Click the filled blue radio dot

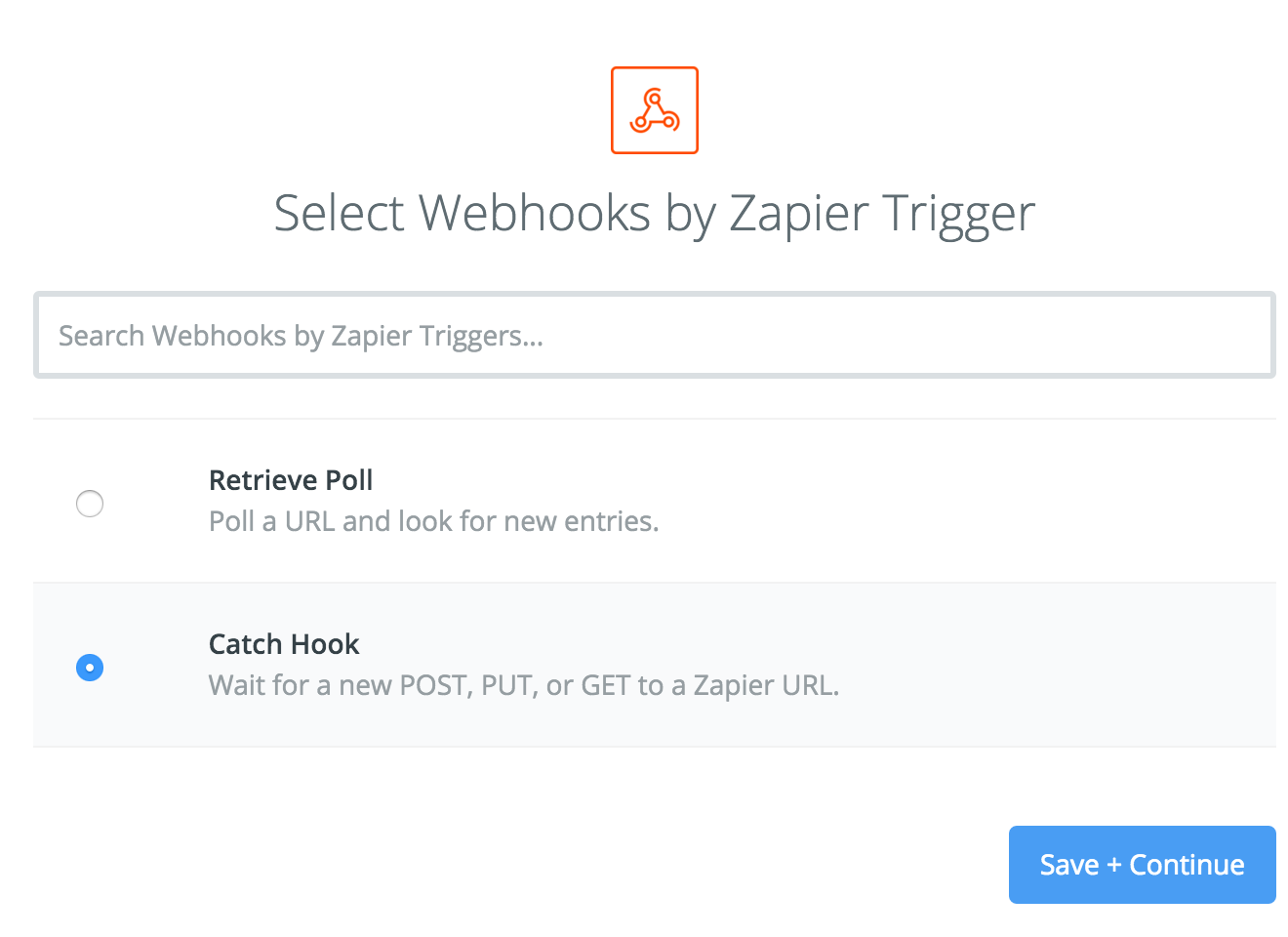[90, 668]
